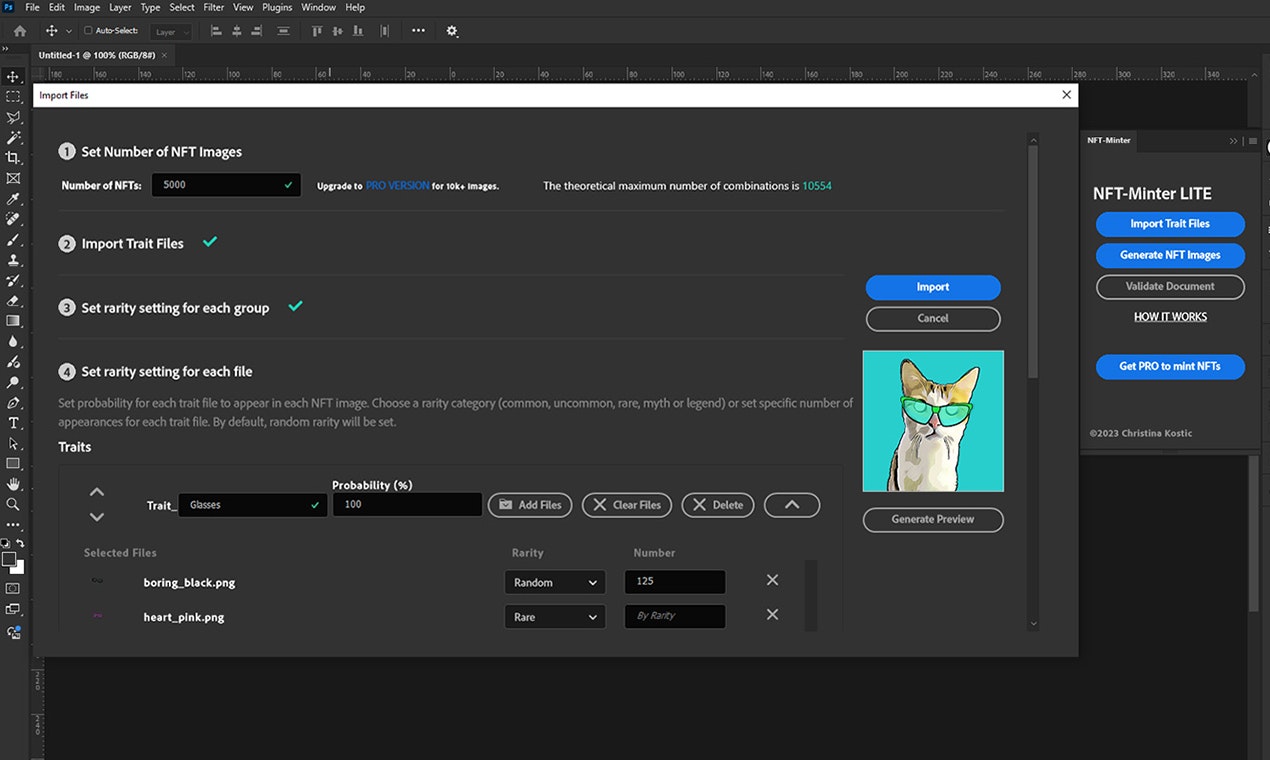The height and width of the screenshot is (760, 1270).
Task: Select the Clone Stamp tool
Action: (x=13, y=260)
